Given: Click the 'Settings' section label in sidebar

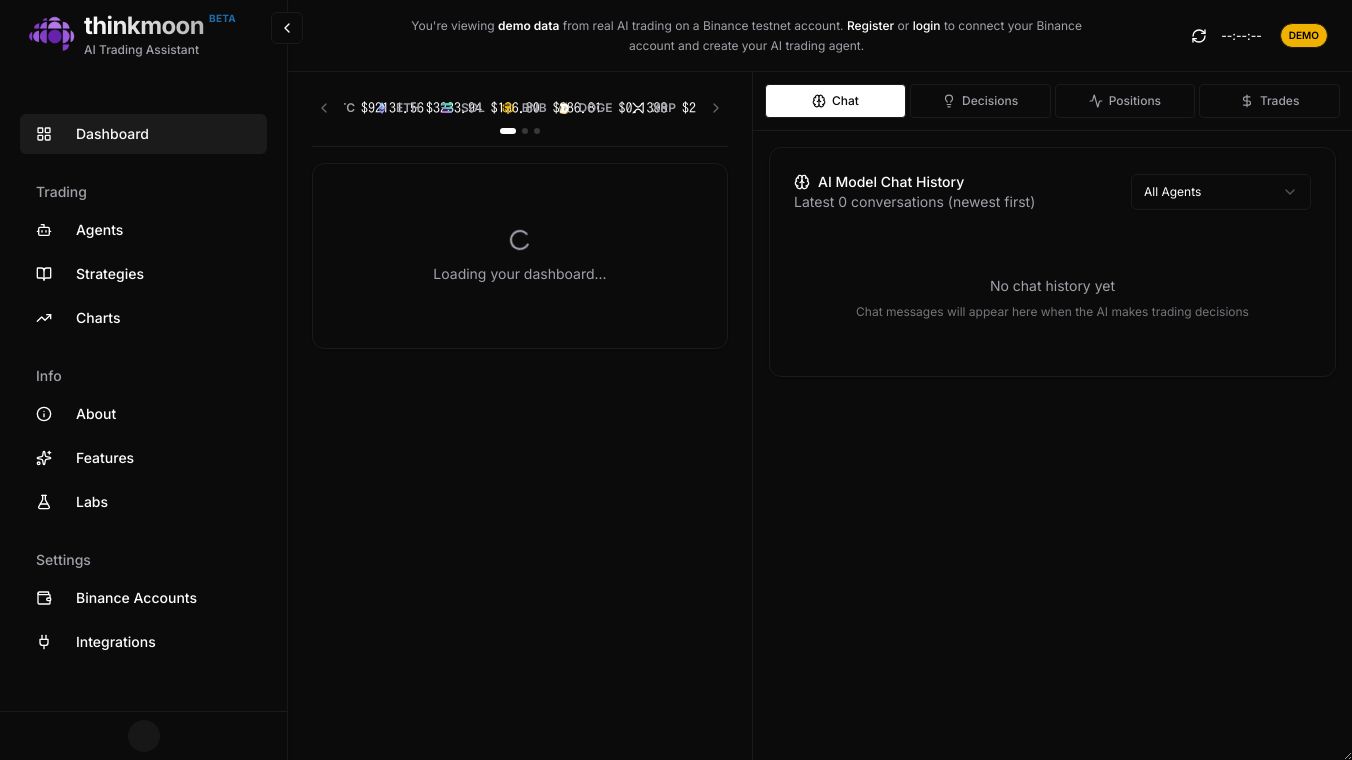Looking at the screenshot, I should tap(63, 560).
